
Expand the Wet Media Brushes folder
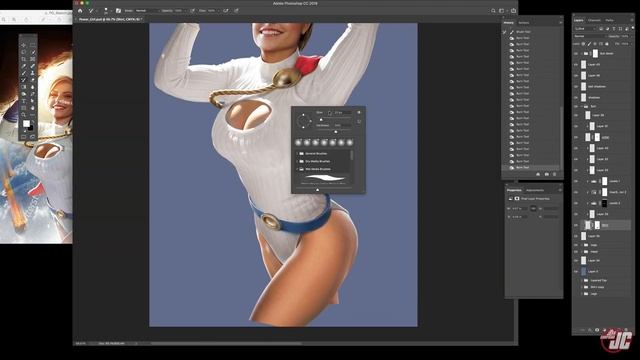click(297, 169)
